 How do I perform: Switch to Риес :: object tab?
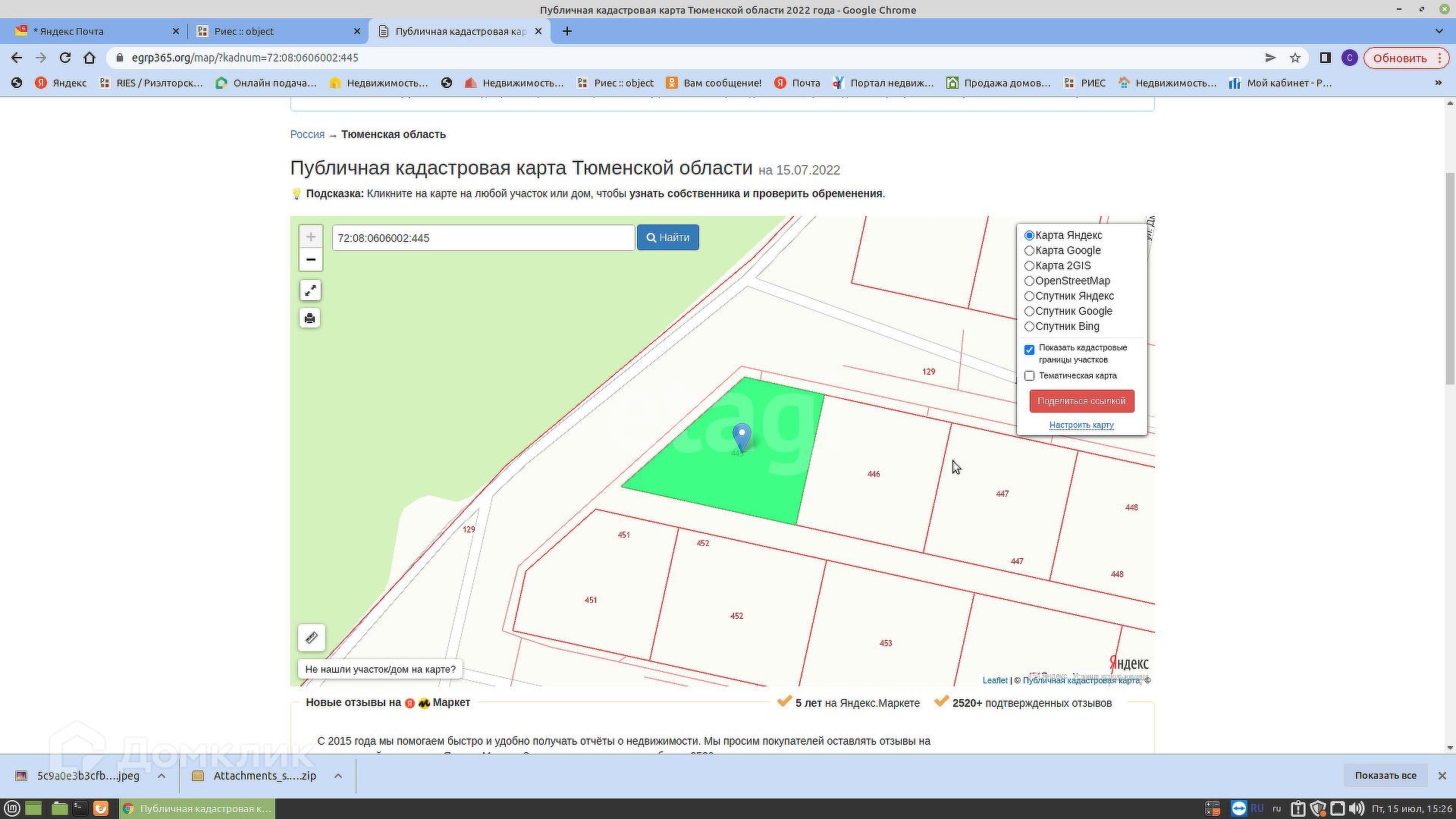tap(273, 31)
